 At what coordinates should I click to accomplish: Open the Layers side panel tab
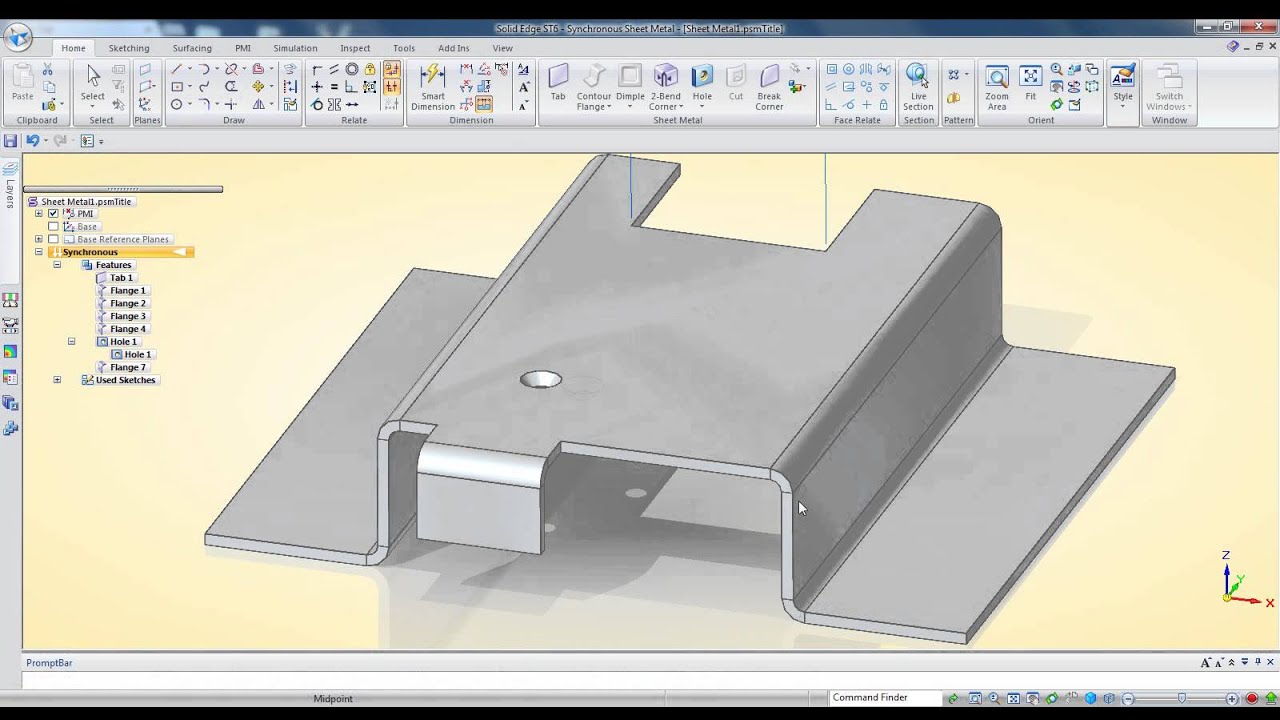(10, 185)
